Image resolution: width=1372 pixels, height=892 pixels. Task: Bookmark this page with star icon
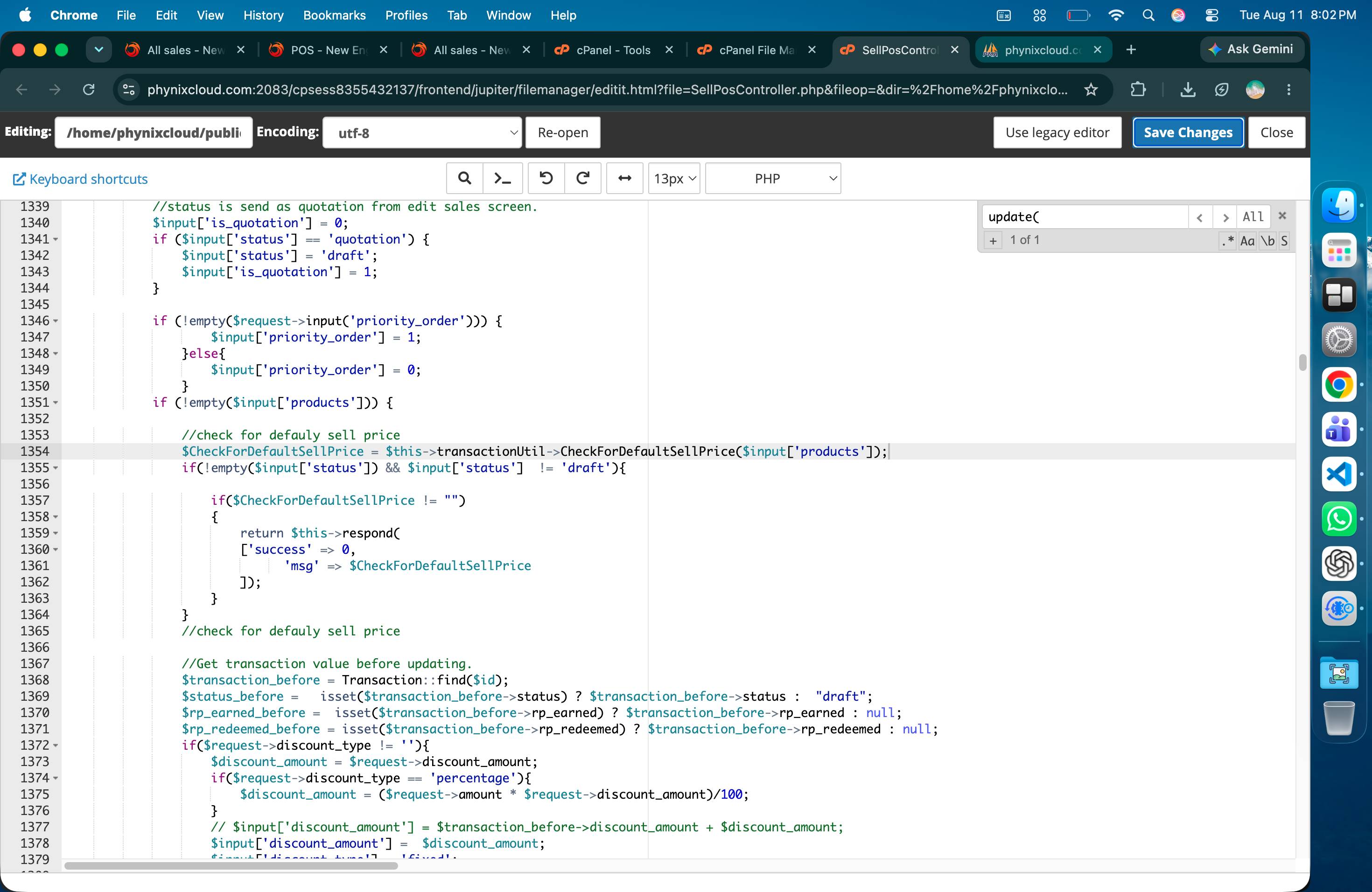pyautogui.click(x=1091, y=89)
